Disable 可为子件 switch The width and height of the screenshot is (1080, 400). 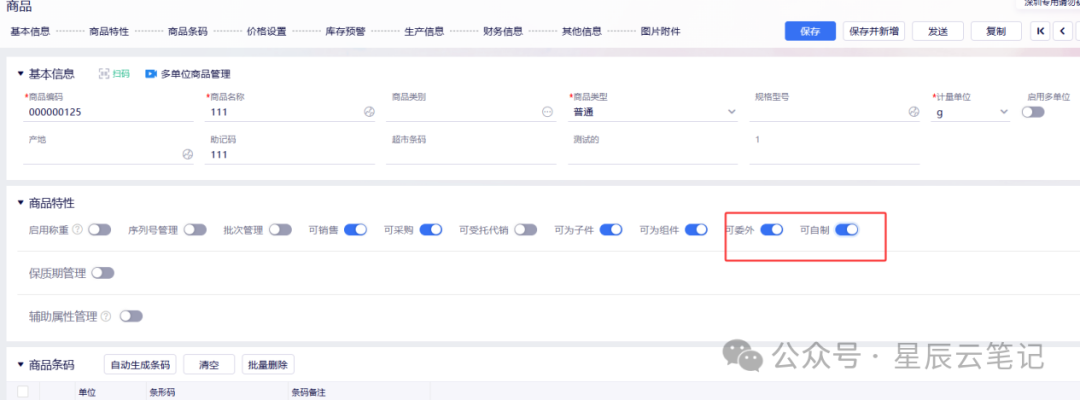click(x=611, y=230)
